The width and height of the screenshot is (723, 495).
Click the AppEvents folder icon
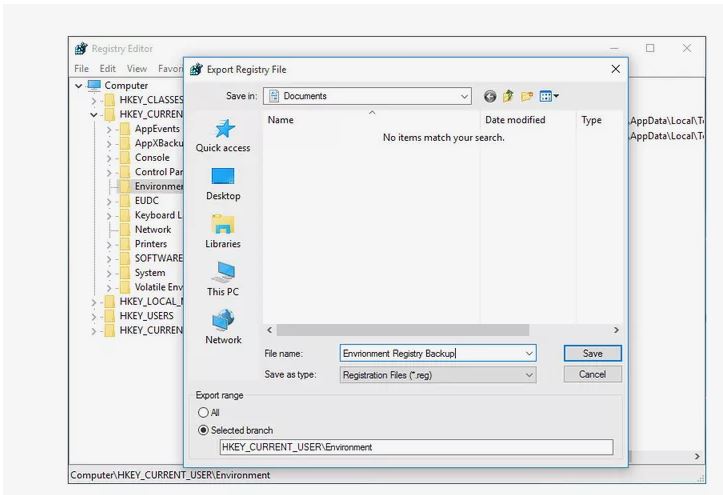click(x=124, y=129)
